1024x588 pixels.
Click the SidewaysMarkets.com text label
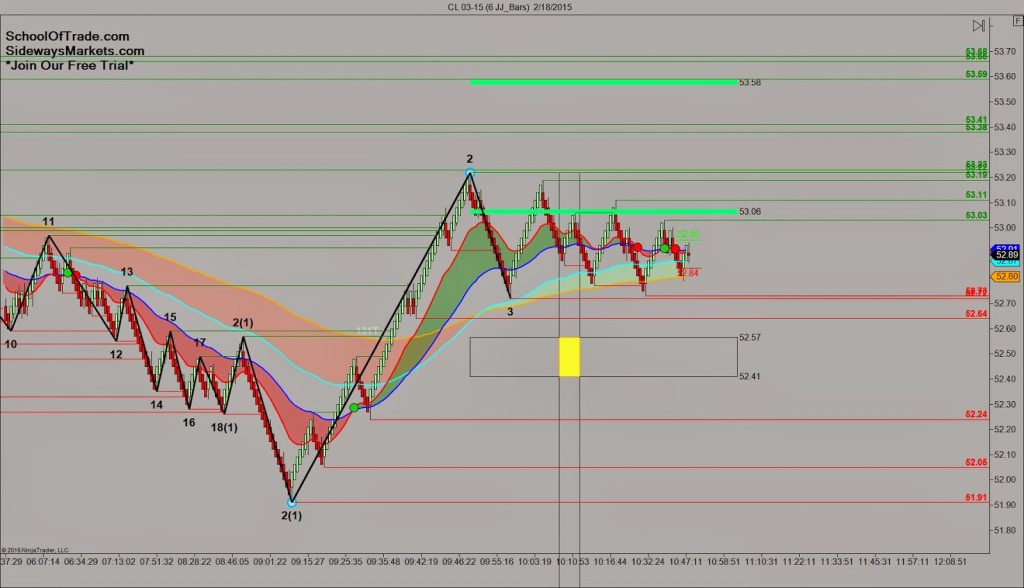click(75, 51)
